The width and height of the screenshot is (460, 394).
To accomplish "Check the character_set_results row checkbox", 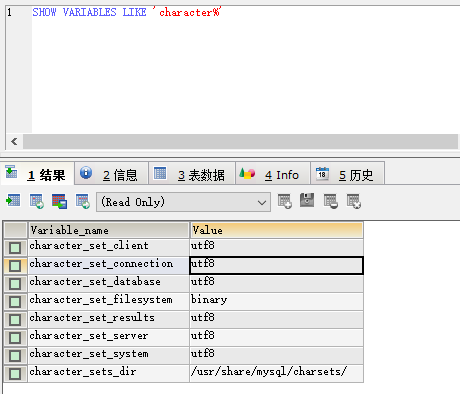I will click(15, 320).
